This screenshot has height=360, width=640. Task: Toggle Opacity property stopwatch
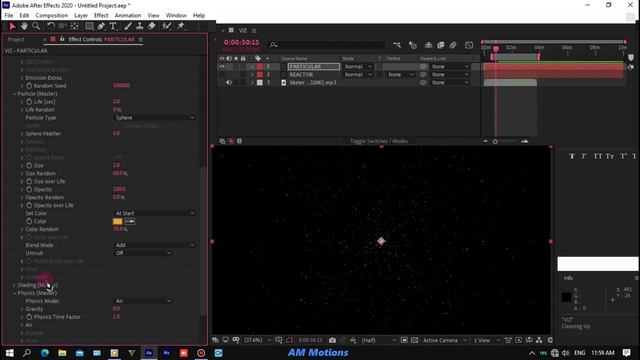(29, 189)
